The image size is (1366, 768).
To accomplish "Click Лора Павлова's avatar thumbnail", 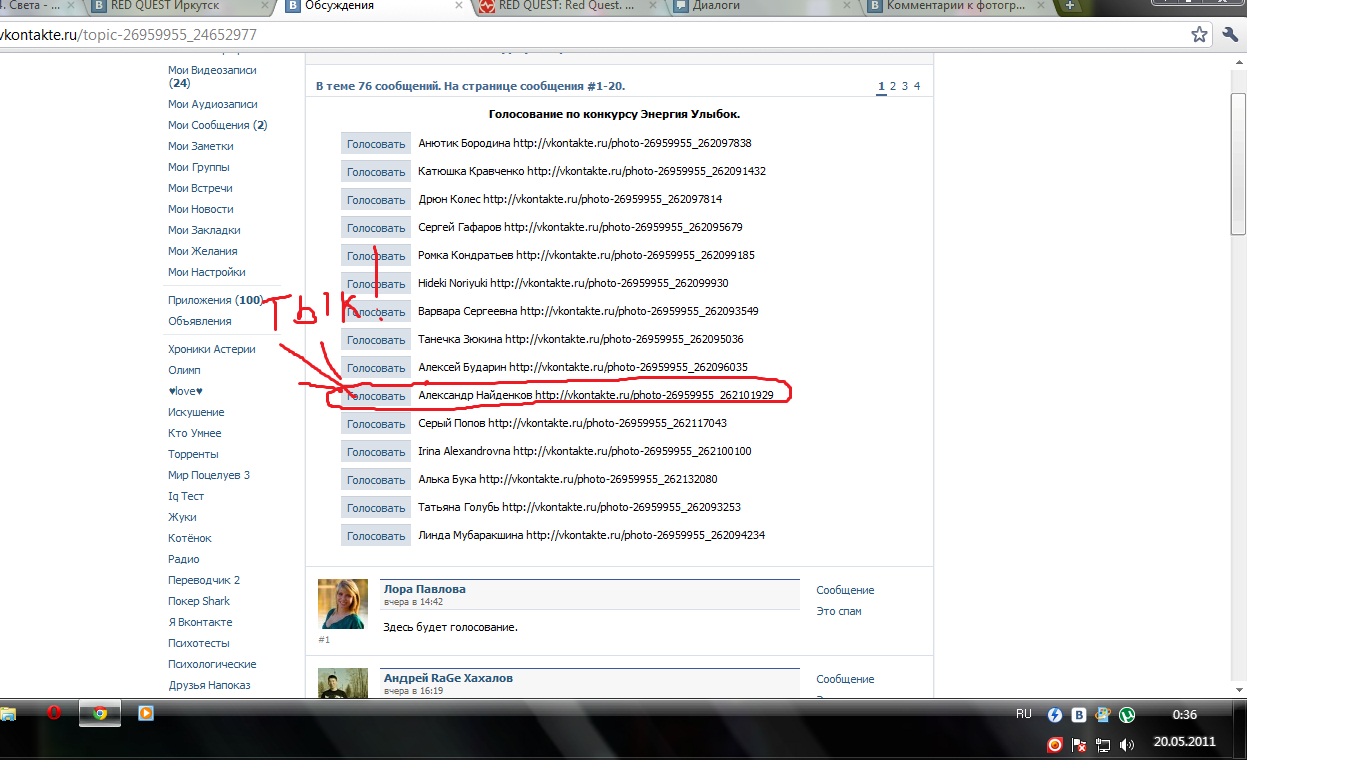I will point(342,604).
